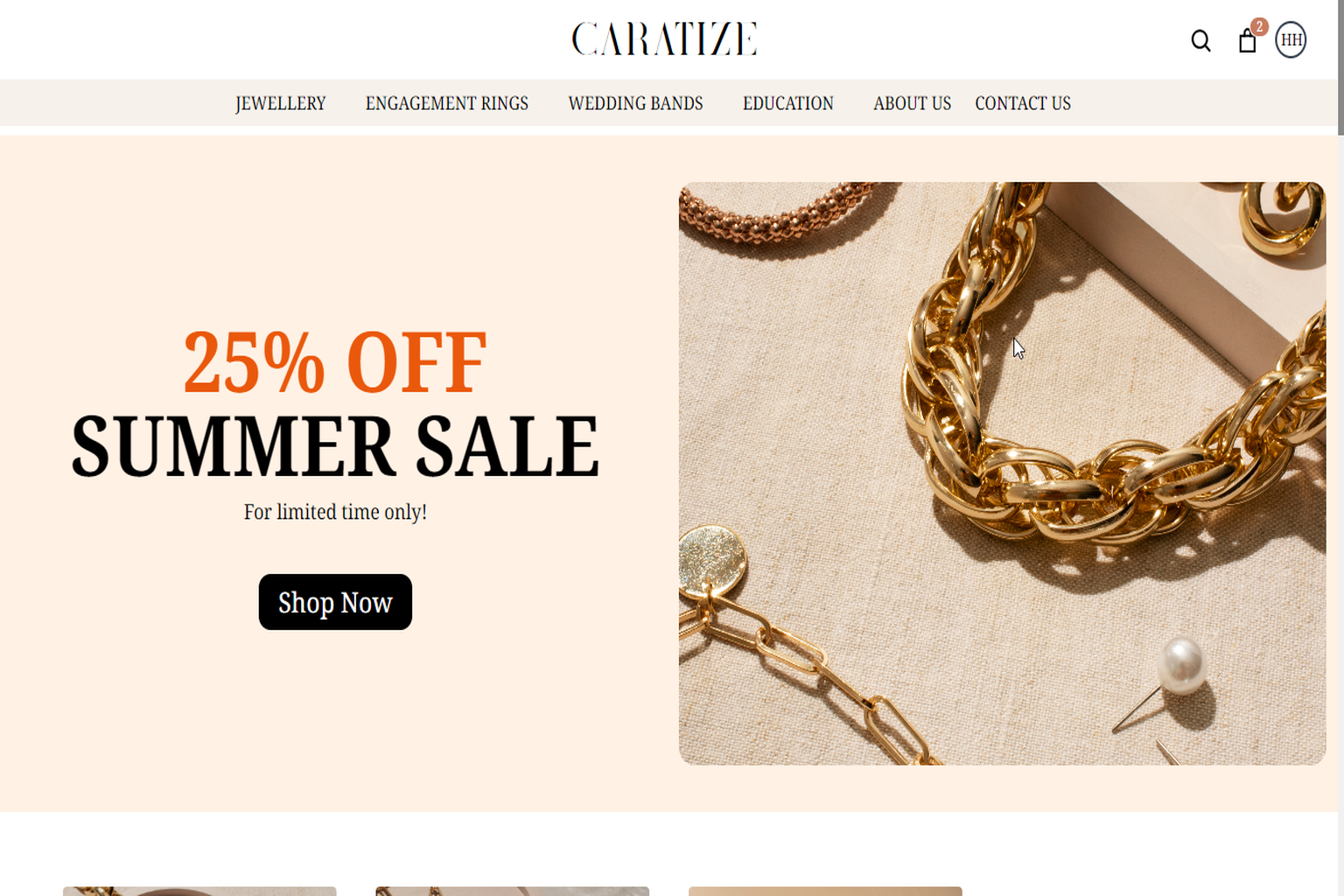Open the shopping bag cart icon
Image resolution: width=1344 pixels, height=896 pixels.
tap(1248, 41)
